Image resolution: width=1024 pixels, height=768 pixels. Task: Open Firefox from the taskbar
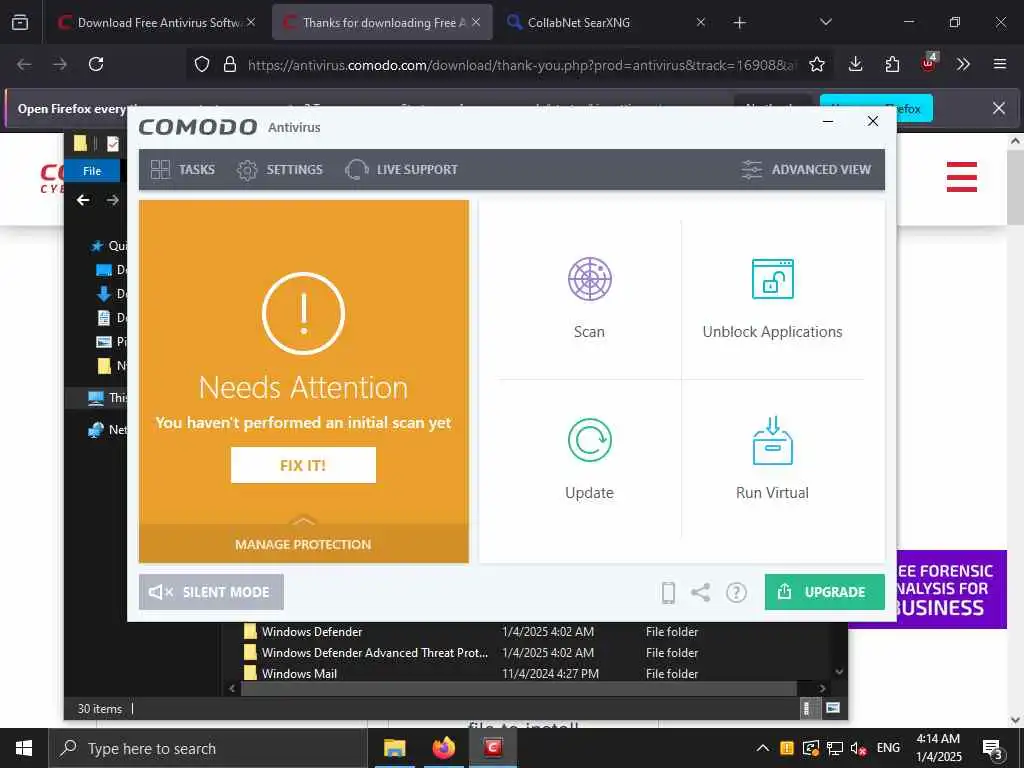click(x=443, y=748)
